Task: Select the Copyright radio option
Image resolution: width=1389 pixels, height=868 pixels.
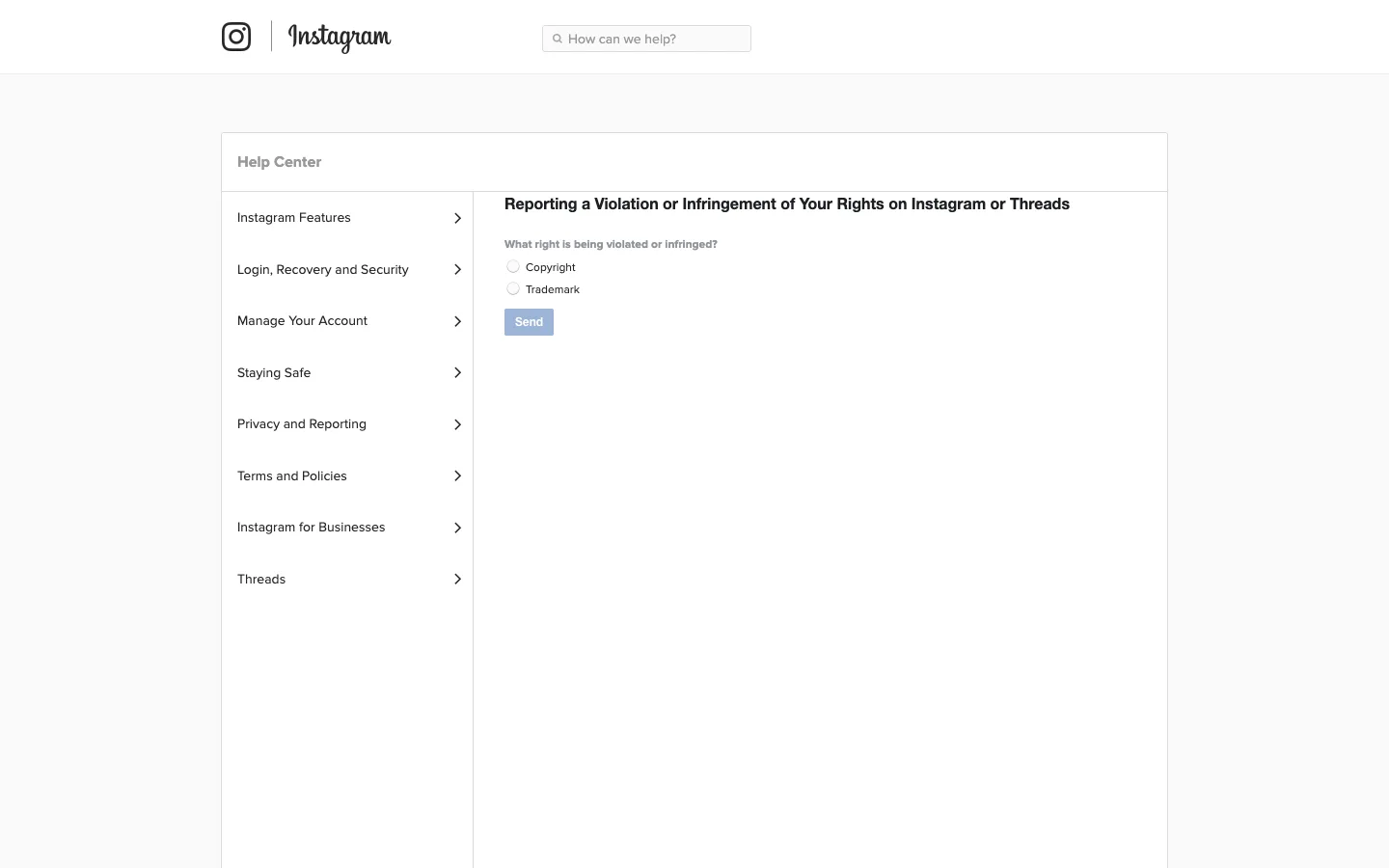Action: pyautogui.click(x=513, y=266)
